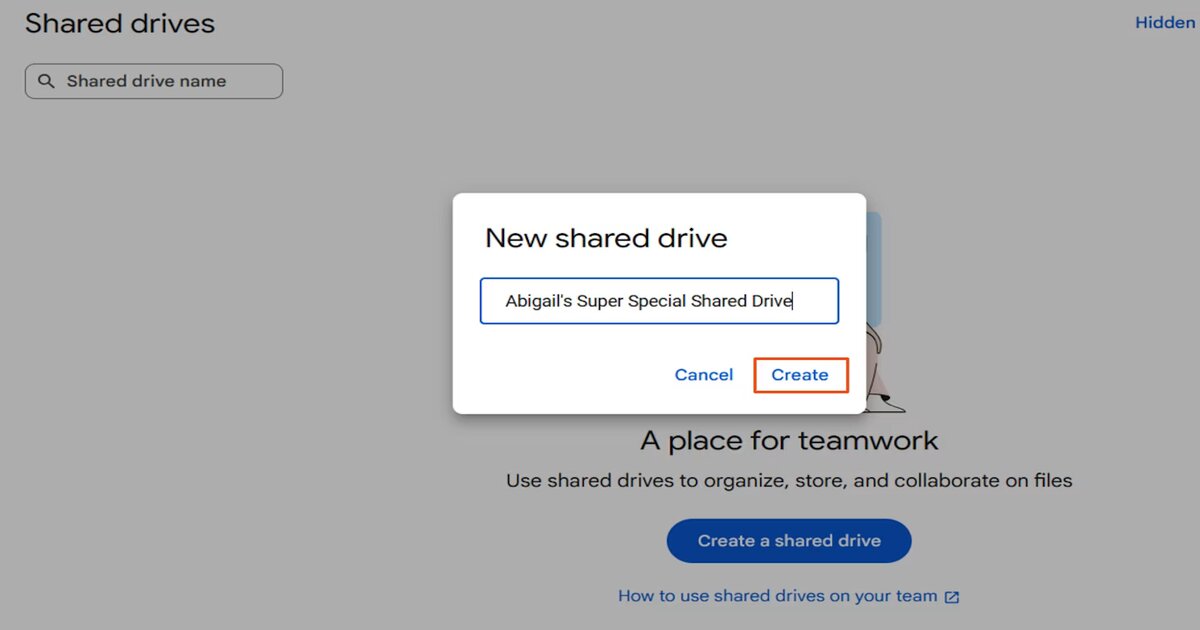Screen dimensions: 1200x630
Task: Cancel the New shared drive dialog
Action: point(703,375)
